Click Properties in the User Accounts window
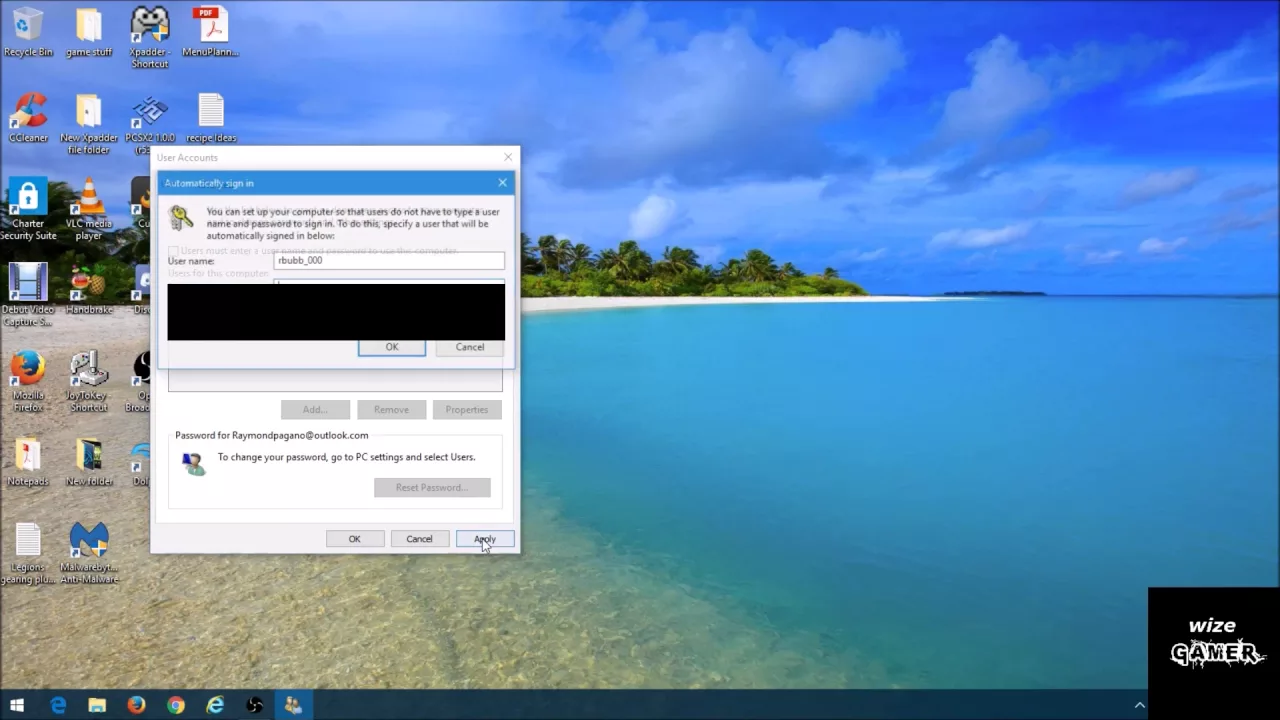The width and height of the screenshot is (1280, 720). pos(467,409)
